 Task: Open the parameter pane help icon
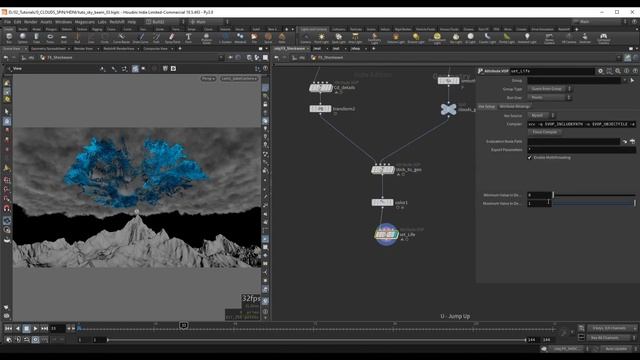tap(635, 71)
